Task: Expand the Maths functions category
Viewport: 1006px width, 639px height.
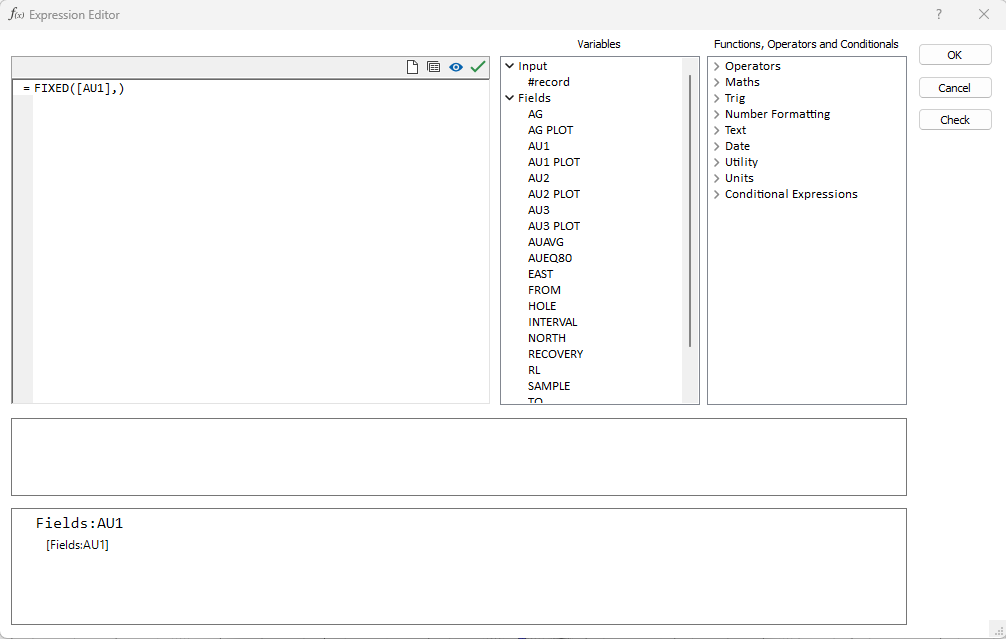Action: point(716,82)
